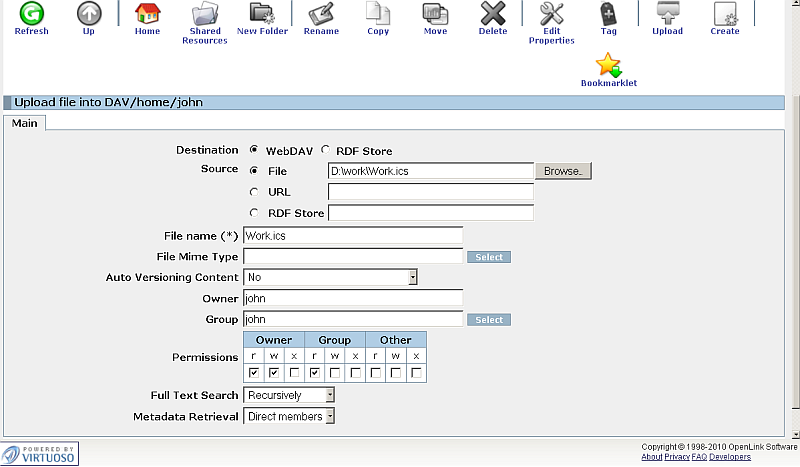Switch to the Main tab
Image resolution: width=800 pixels, height=467 pixels.
25,123
